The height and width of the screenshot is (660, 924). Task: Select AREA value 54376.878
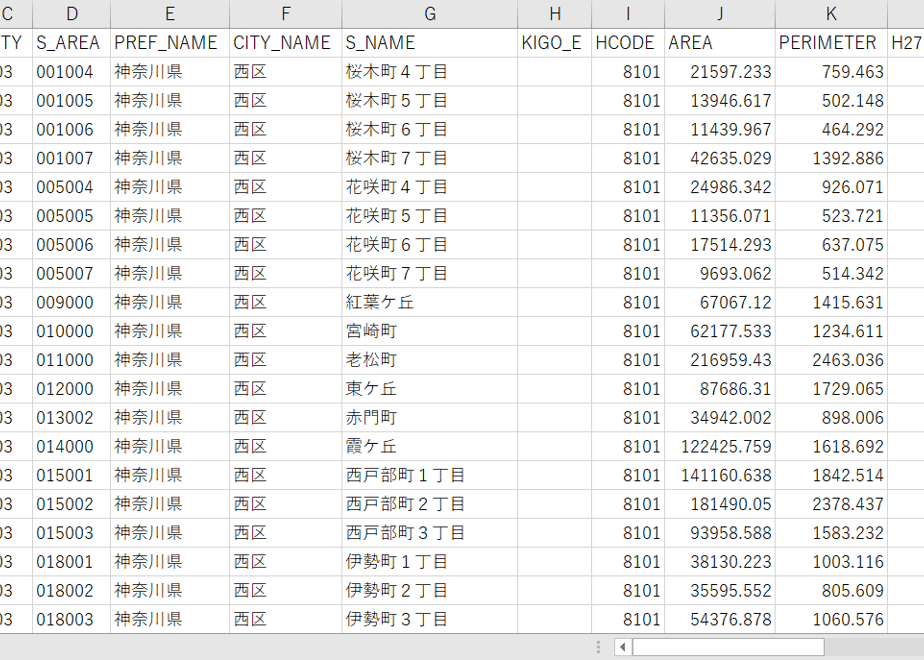pos(720,619)
